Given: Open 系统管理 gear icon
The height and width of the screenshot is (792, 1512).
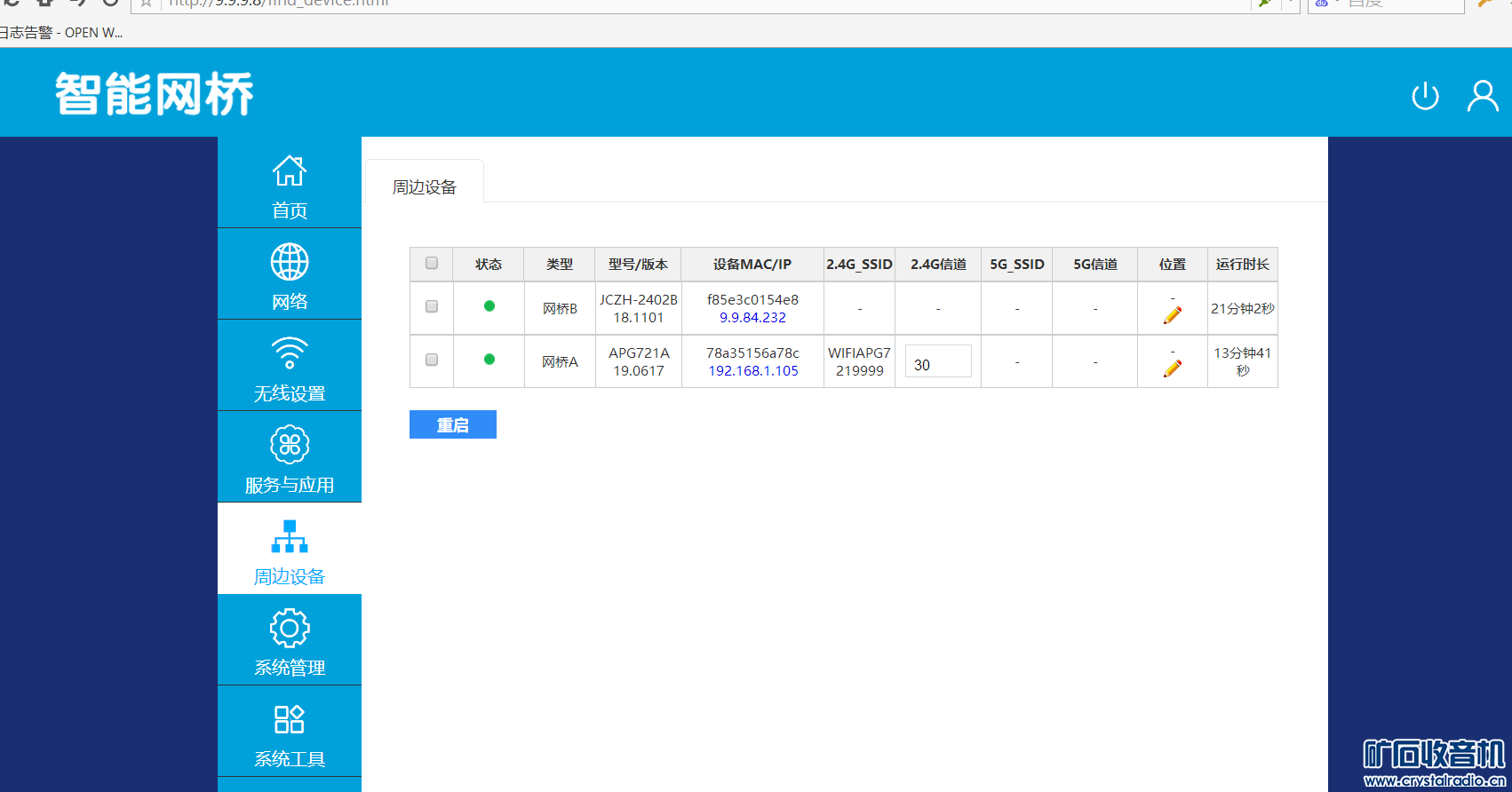Looking at the screenshot, I should (290, 629).
